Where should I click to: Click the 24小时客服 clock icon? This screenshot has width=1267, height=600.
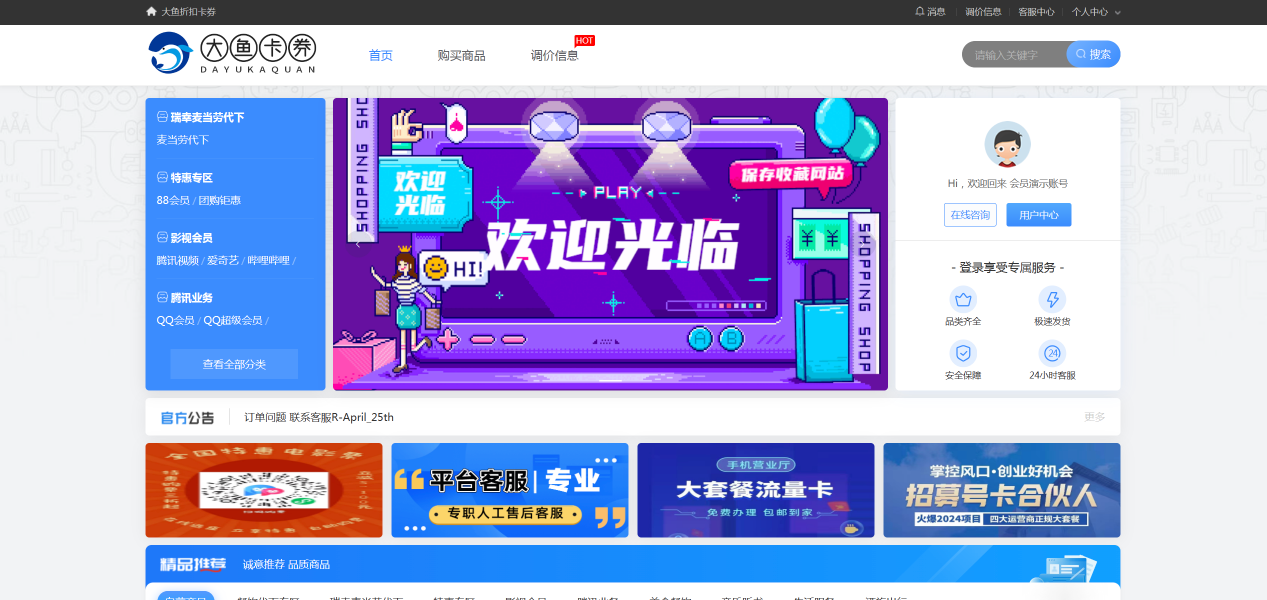point(1052,353)
